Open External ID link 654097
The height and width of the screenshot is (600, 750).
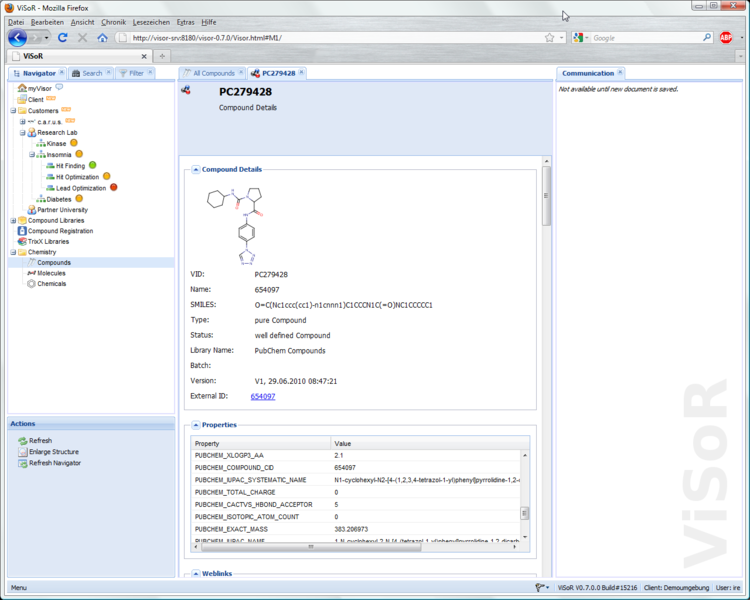coord(263,396)
